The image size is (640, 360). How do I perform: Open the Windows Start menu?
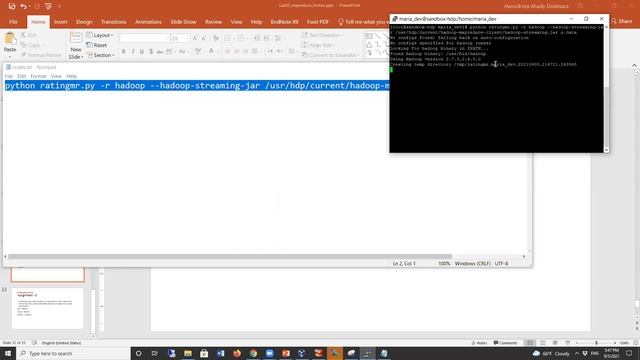pos(8,353)
